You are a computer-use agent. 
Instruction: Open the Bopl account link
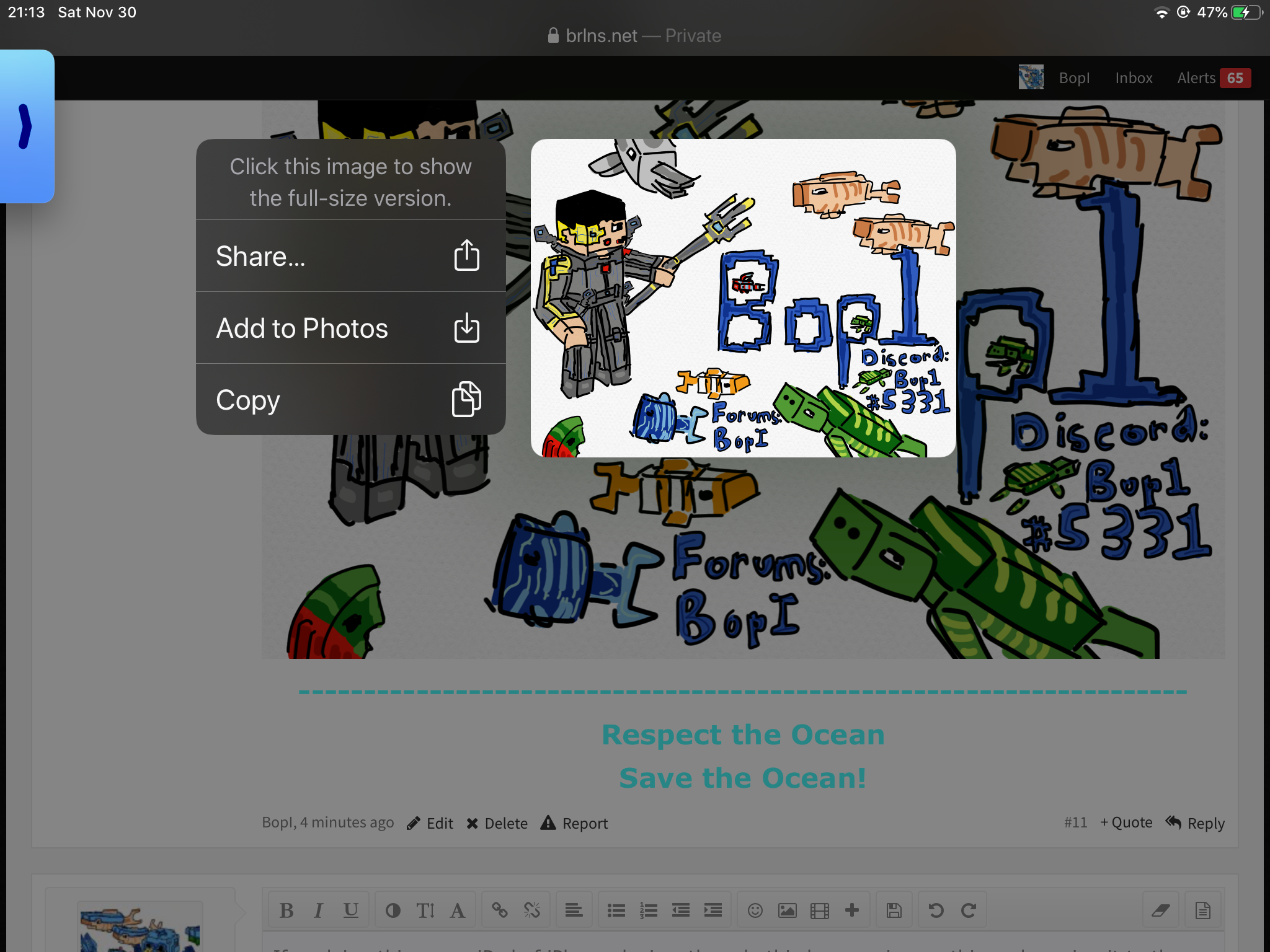click(x=1074, y=78)
